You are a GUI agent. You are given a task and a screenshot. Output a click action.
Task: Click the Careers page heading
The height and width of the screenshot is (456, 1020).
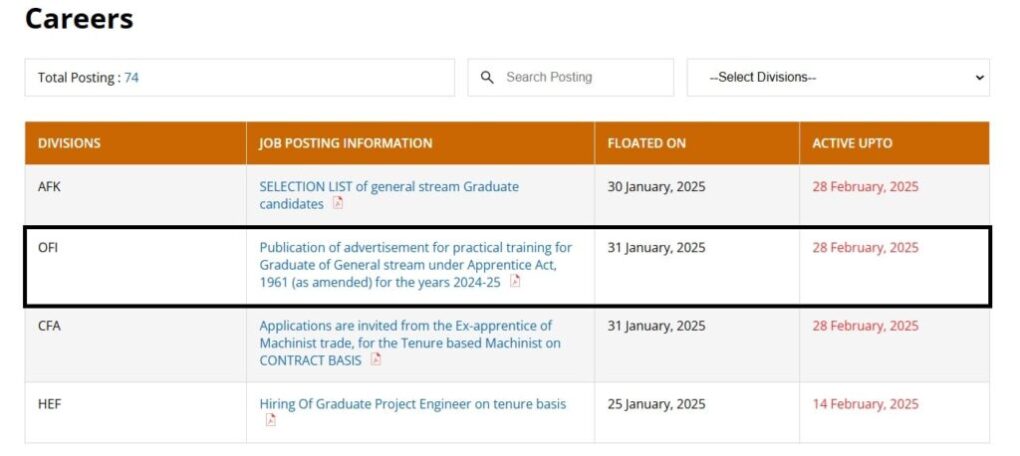click(x=79, y=18)
